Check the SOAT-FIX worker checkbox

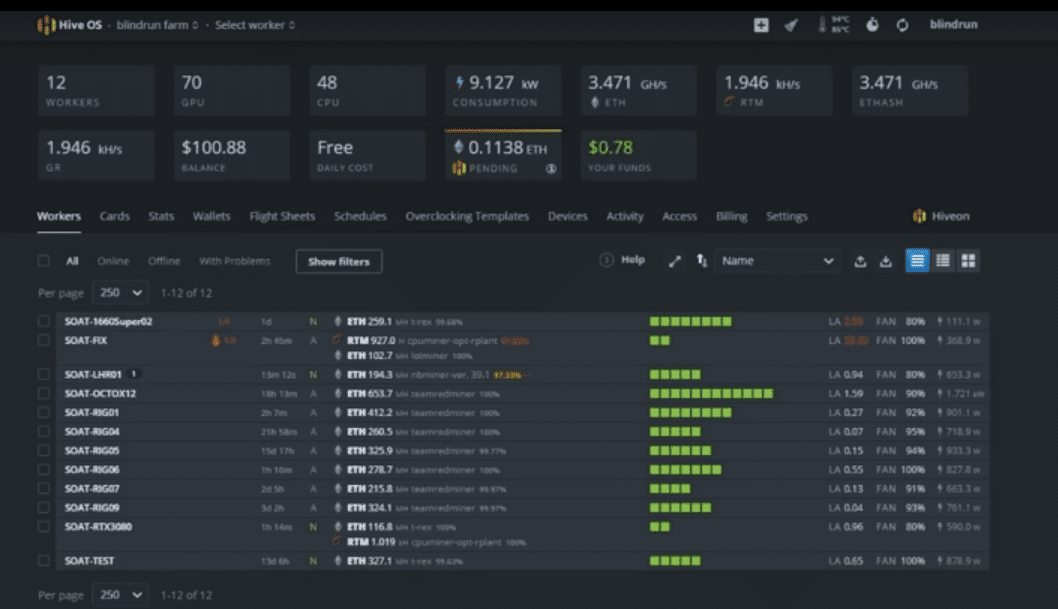pyautogui.click(x=44, y=341)
